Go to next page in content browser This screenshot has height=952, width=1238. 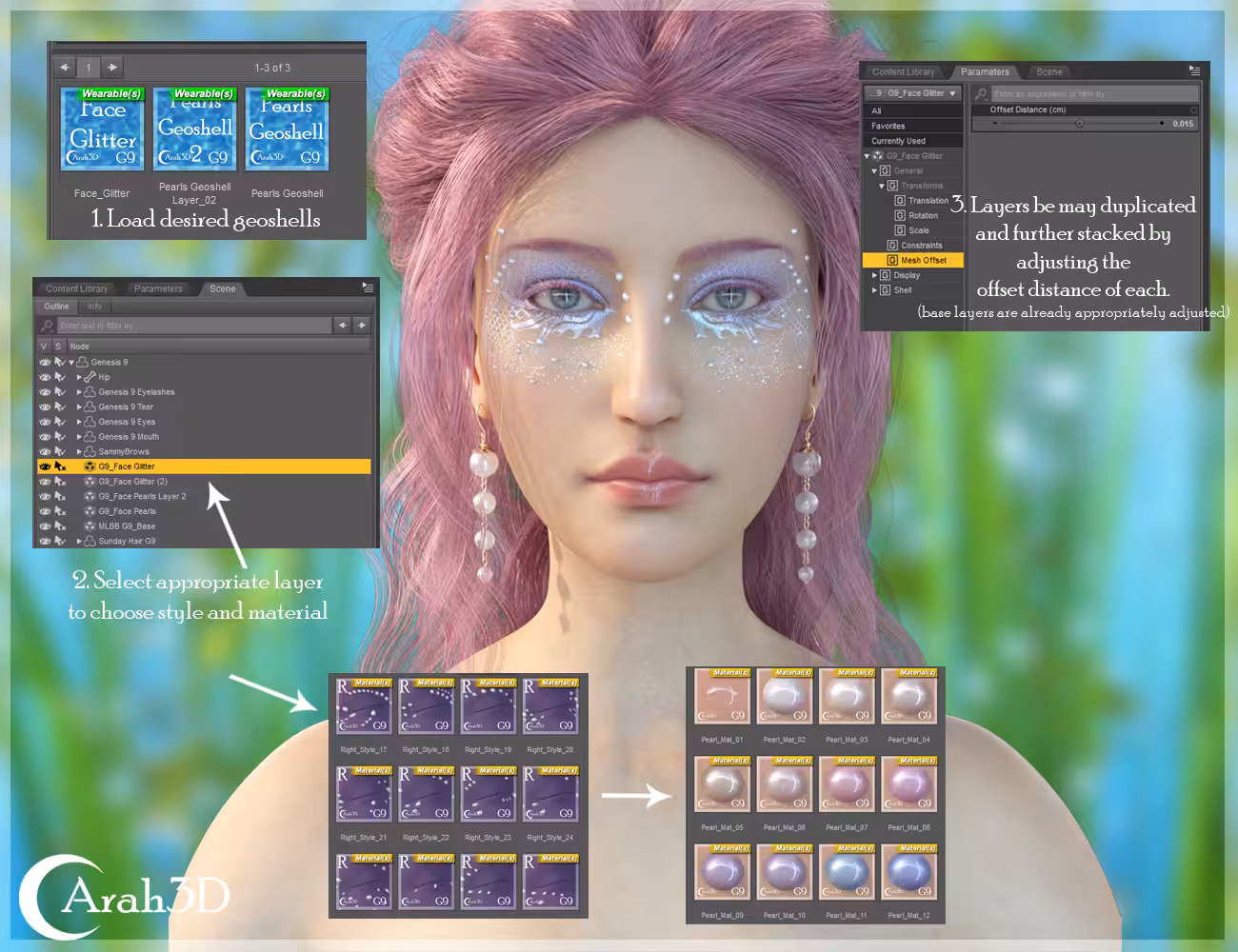click(x=112, y=68)
